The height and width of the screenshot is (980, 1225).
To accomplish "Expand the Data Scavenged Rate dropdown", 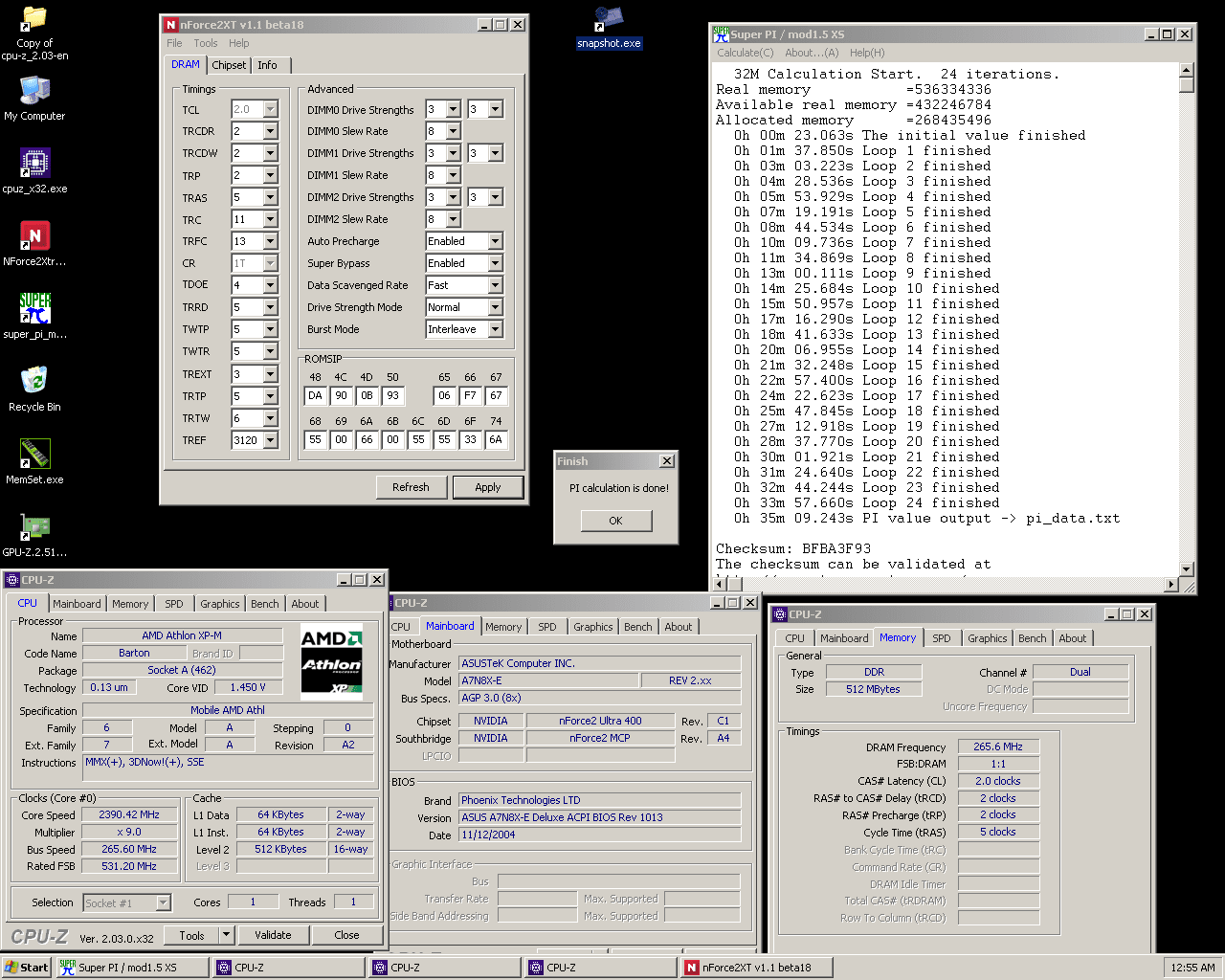I will pos(495,285).
